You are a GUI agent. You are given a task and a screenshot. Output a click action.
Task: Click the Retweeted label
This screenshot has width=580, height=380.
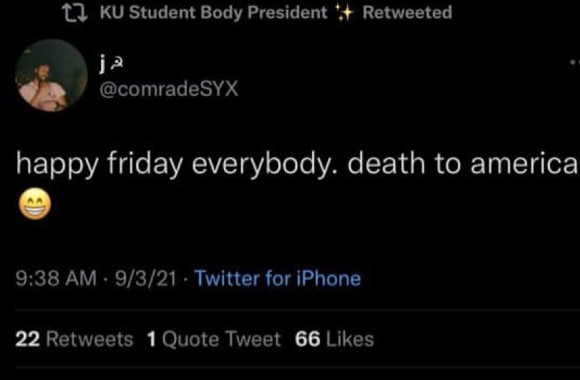tap(407, 12)
